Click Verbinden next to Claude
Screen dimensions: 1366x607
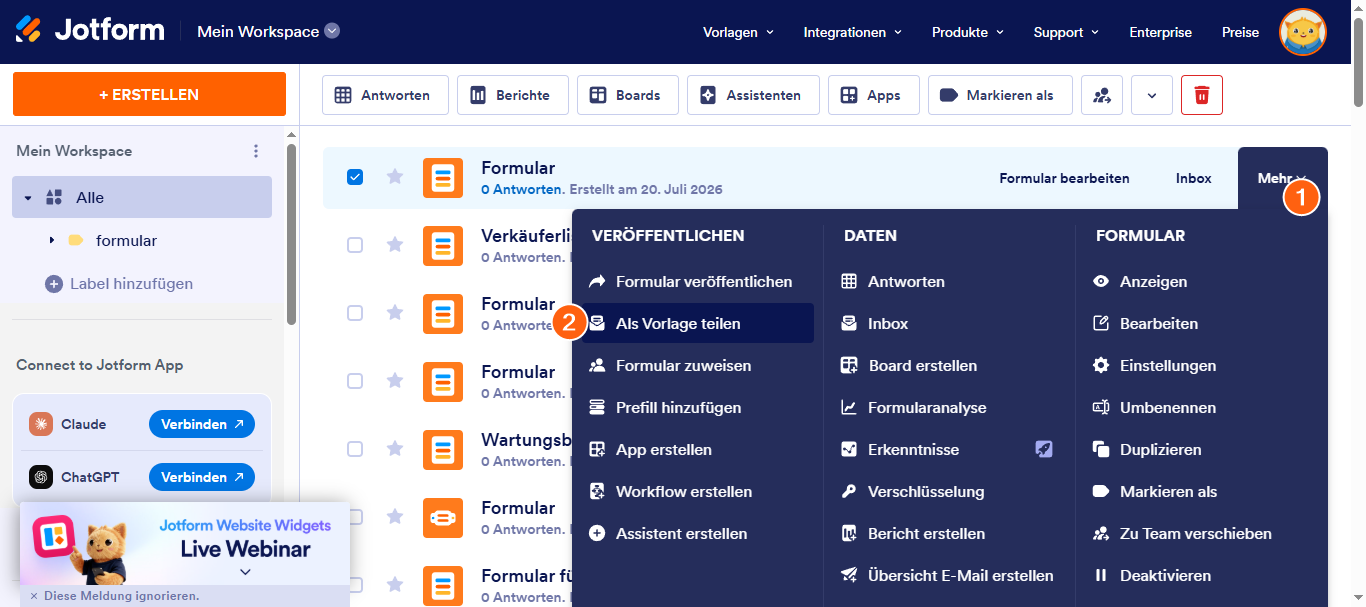(202, 424)
